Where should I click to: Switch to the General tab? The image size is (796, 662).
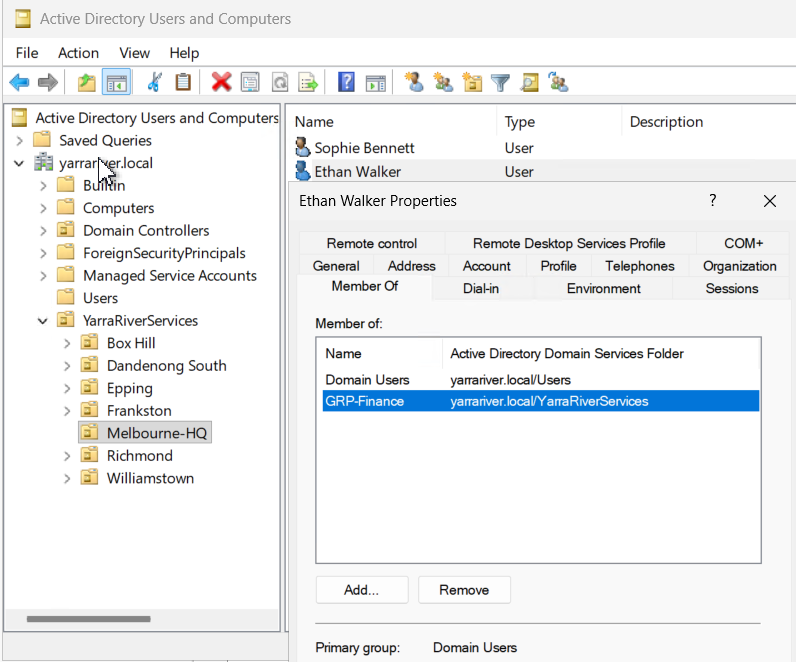[x=336, y=266]
